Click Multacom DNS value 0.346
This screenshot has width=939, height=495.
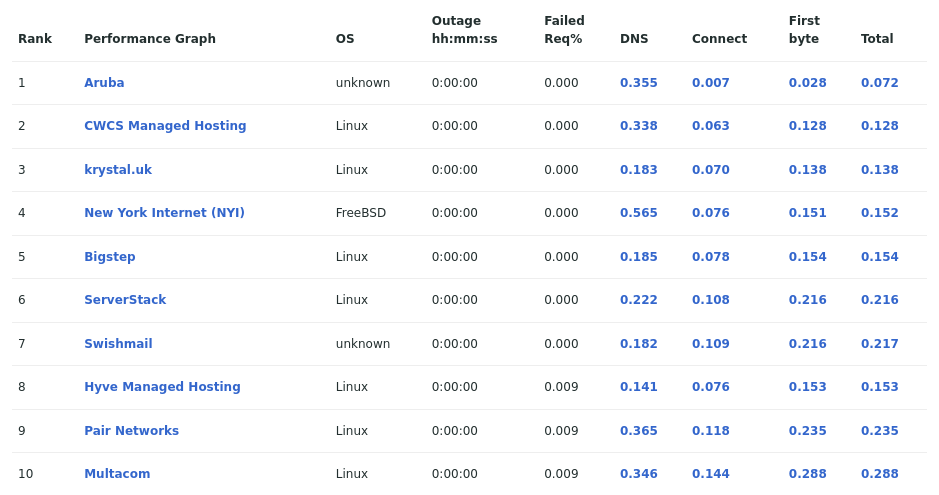tap(638, 473)
